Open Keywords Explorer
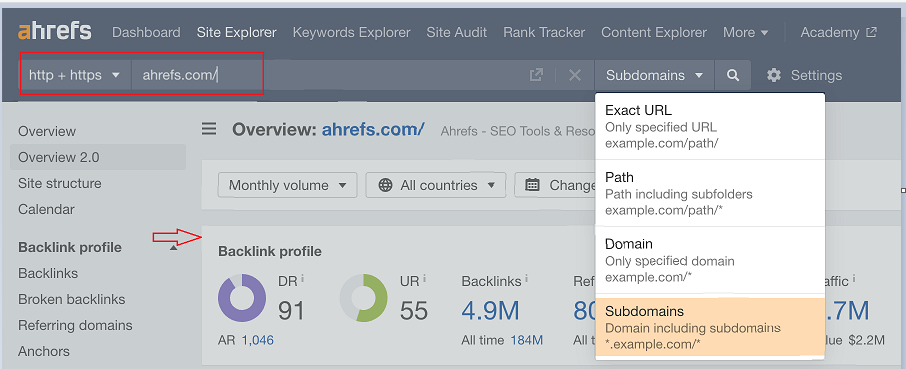The image size is (906, 369). click(351, 32)
